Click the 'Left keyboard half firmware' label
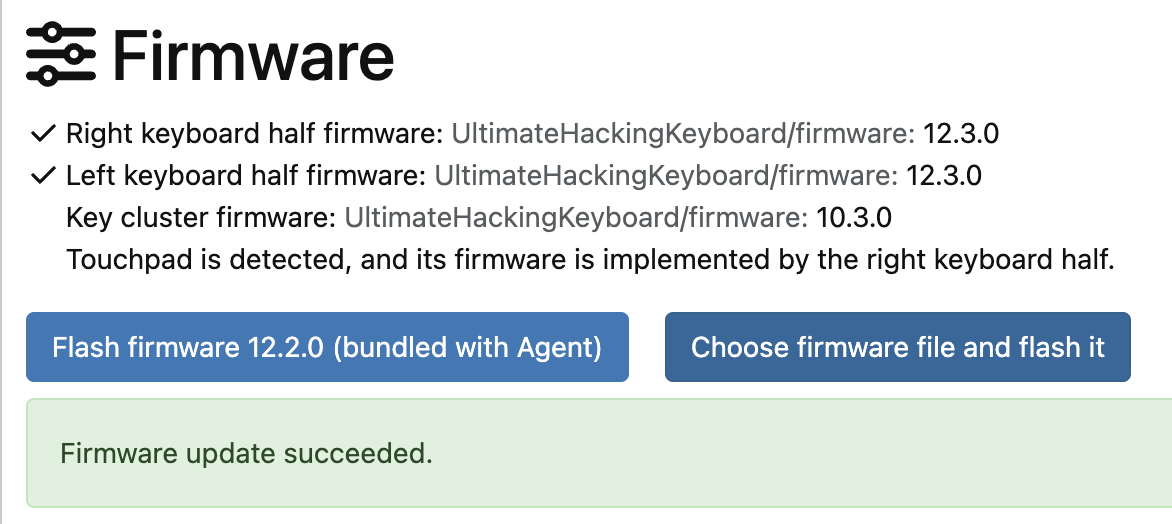This screenshot has height=524, width=1172. coord(246,177)
